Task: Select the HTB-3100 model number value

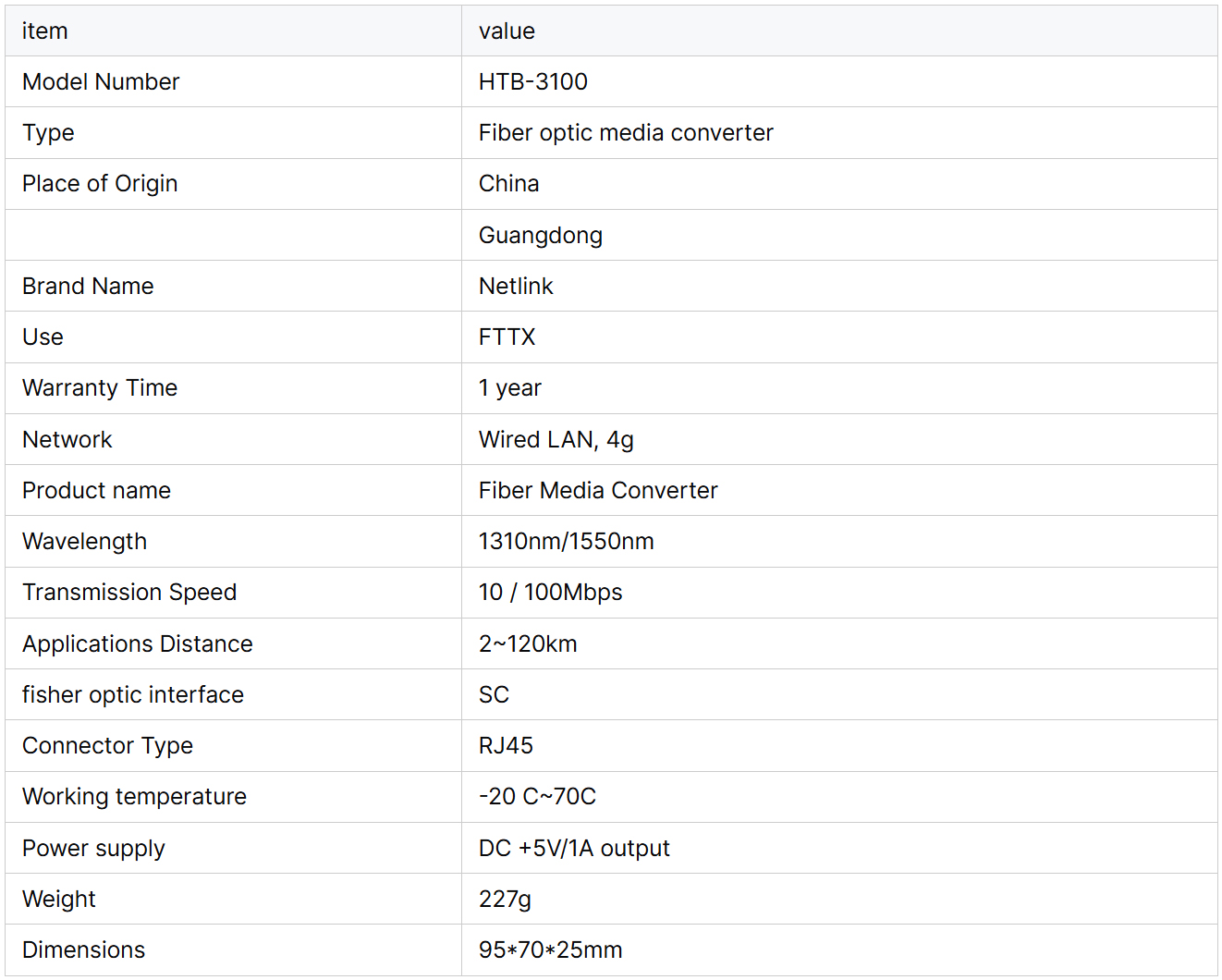Action: point(532,82)
